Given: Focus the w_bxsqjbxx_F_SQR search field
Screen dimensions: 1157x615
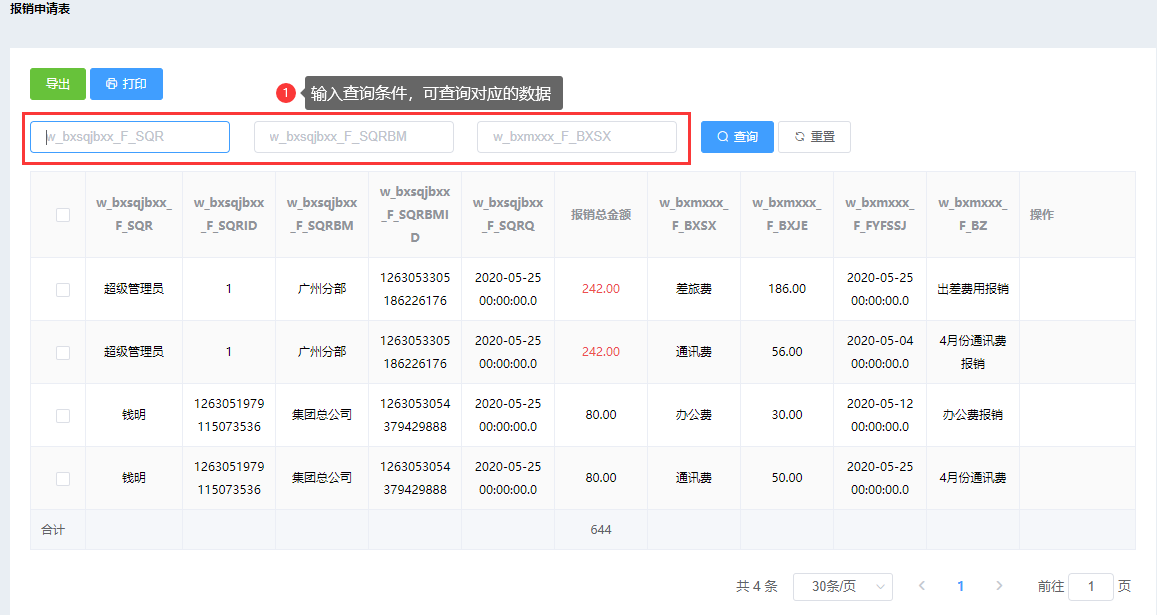Looking at the screenshot, I should pos(130,137).
